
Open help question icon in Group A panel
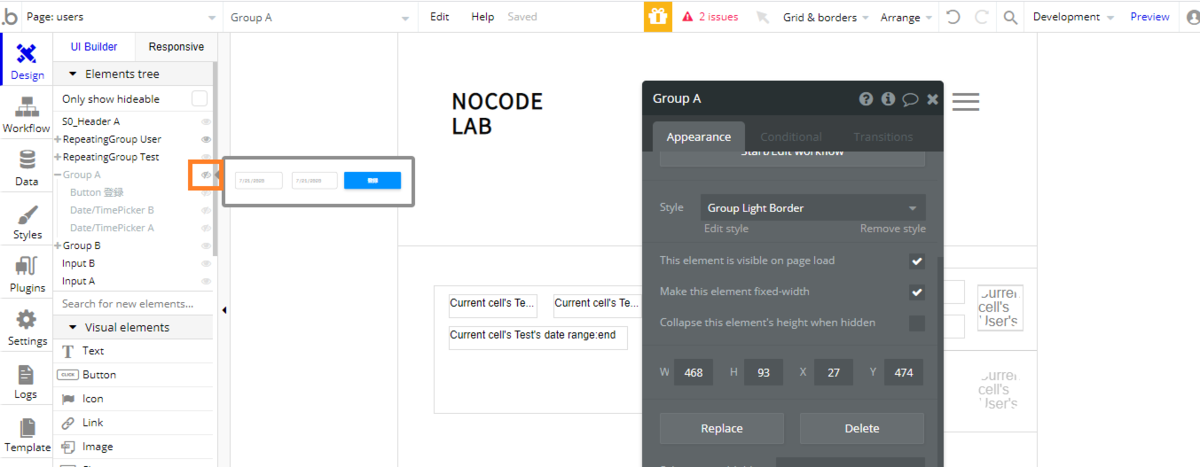click(866, 99)
